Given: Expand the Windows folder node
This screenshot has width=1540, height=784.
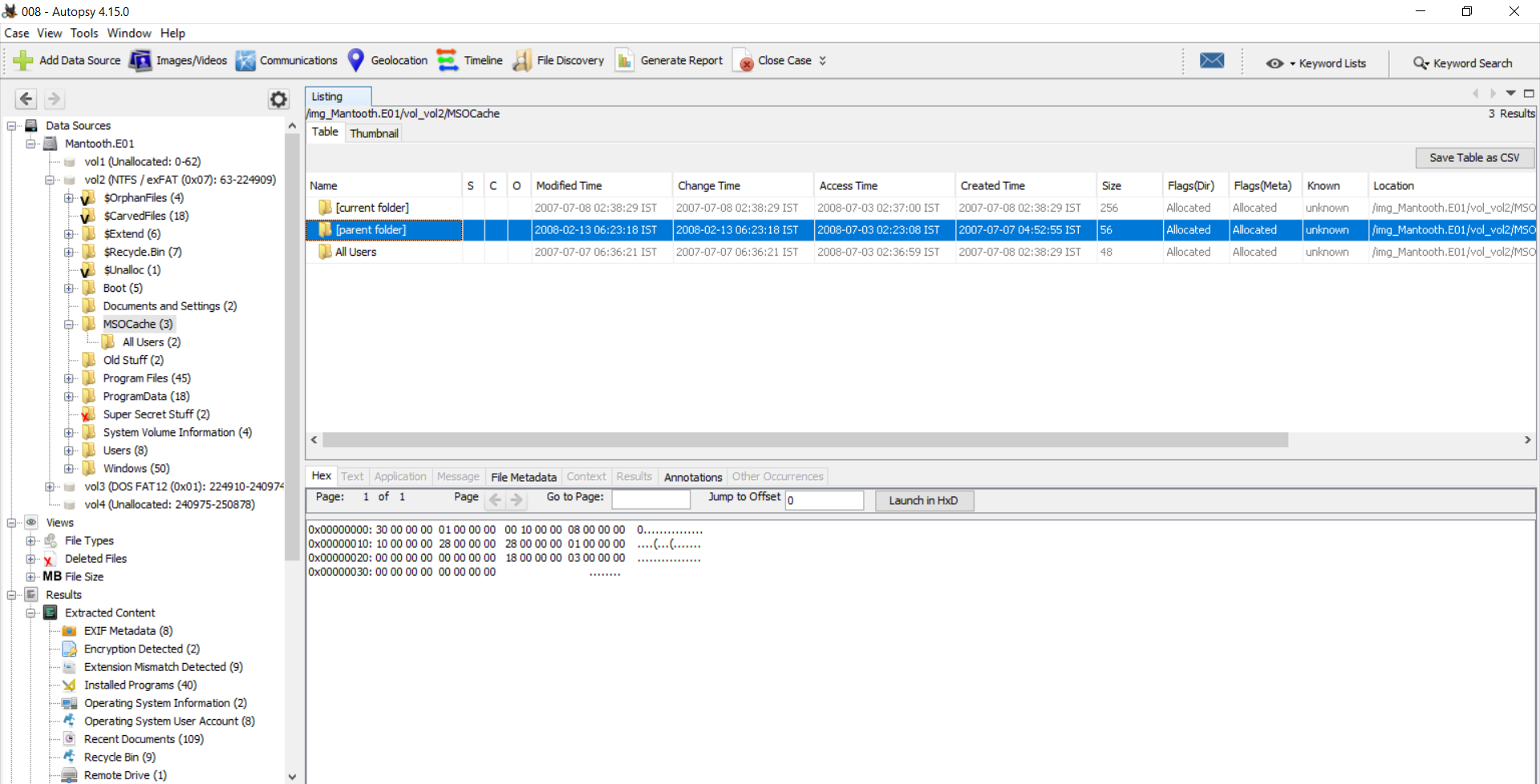Looking at the screenshot, I should point(69,468).
